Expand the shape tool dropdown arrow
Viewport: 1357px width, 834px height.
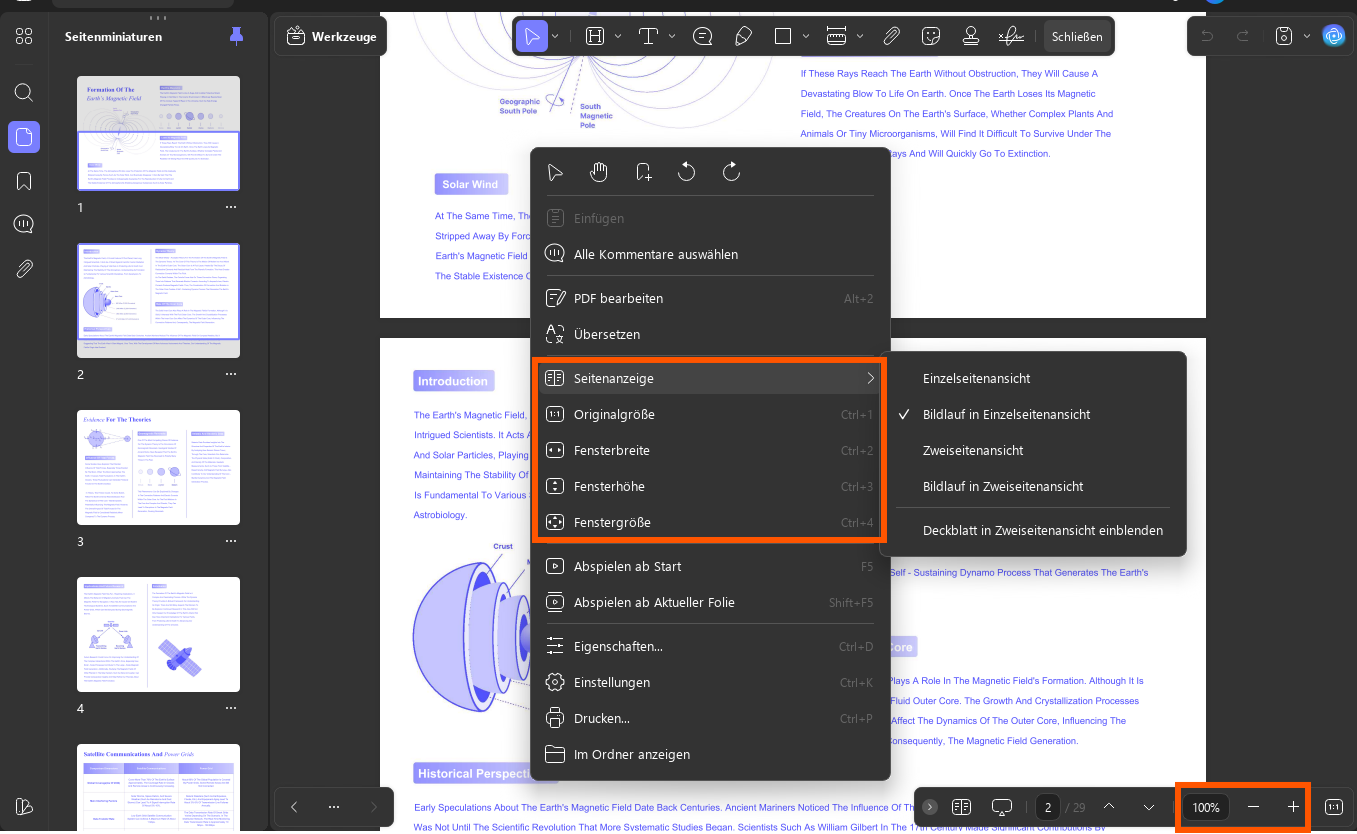click(806, 37)
